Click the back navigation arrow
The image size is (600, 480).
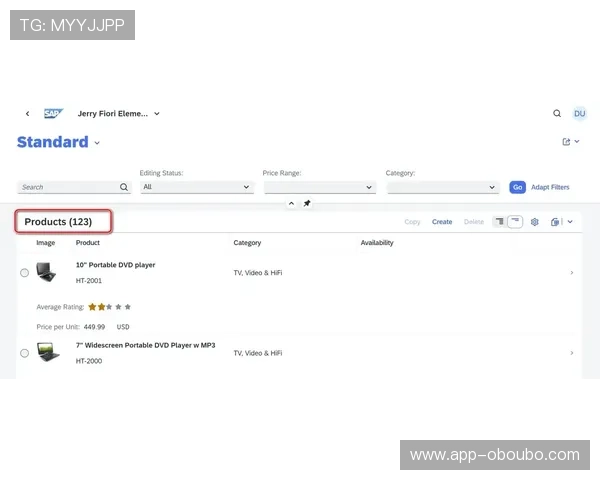[x=27, y=114]
